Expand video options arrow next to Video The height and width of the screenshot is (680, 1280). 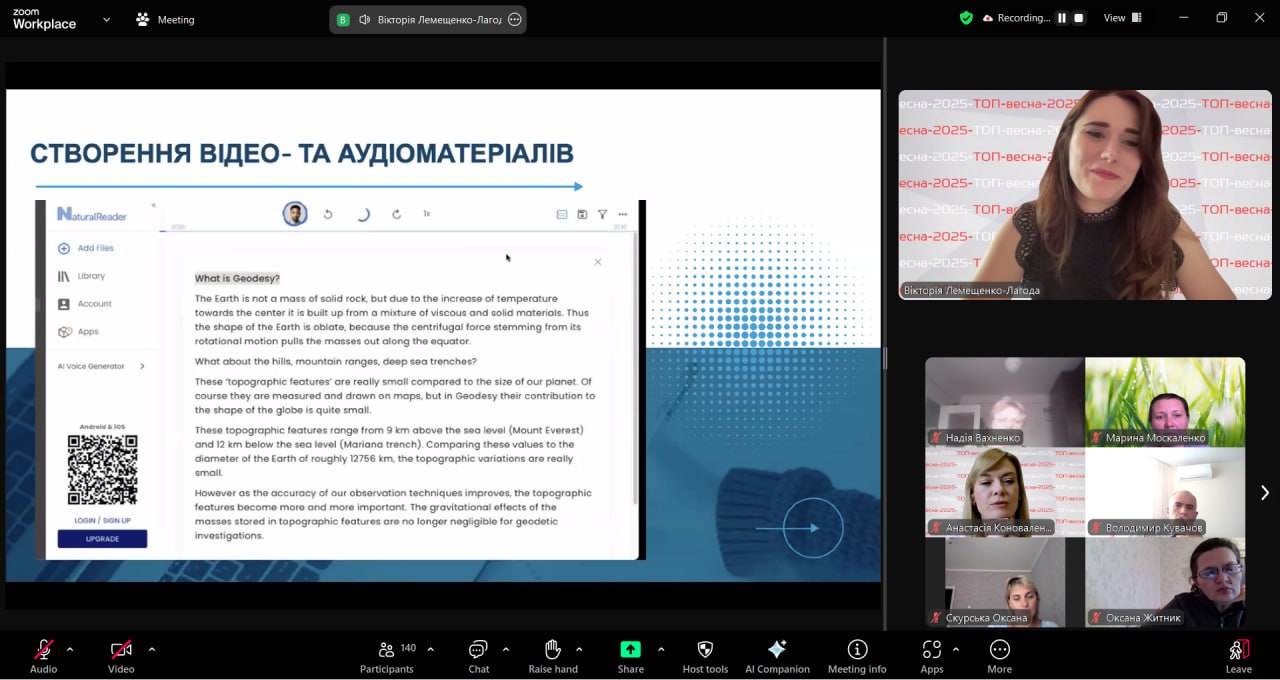(152, 649)
